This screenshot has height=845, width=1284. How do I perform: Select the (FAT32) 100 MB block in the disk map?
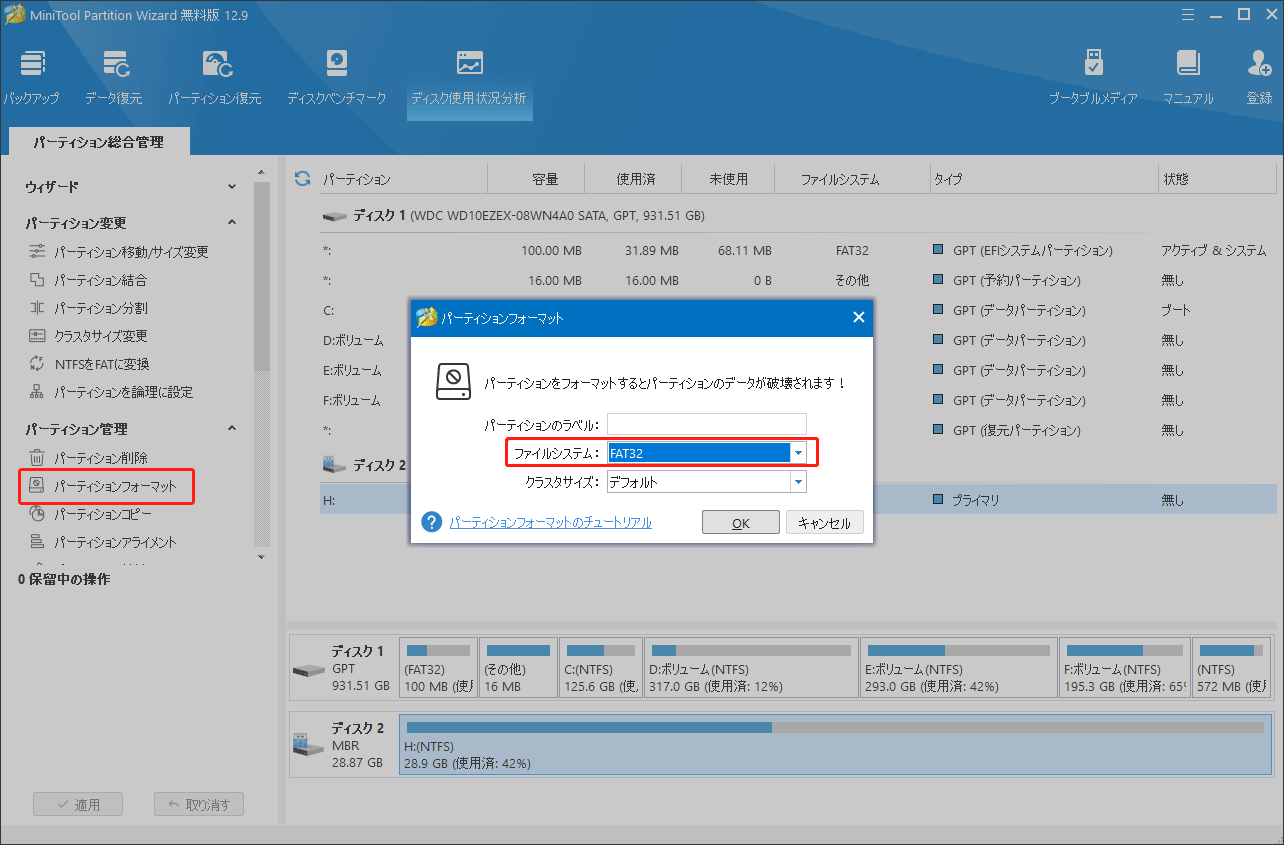(438, 668)
